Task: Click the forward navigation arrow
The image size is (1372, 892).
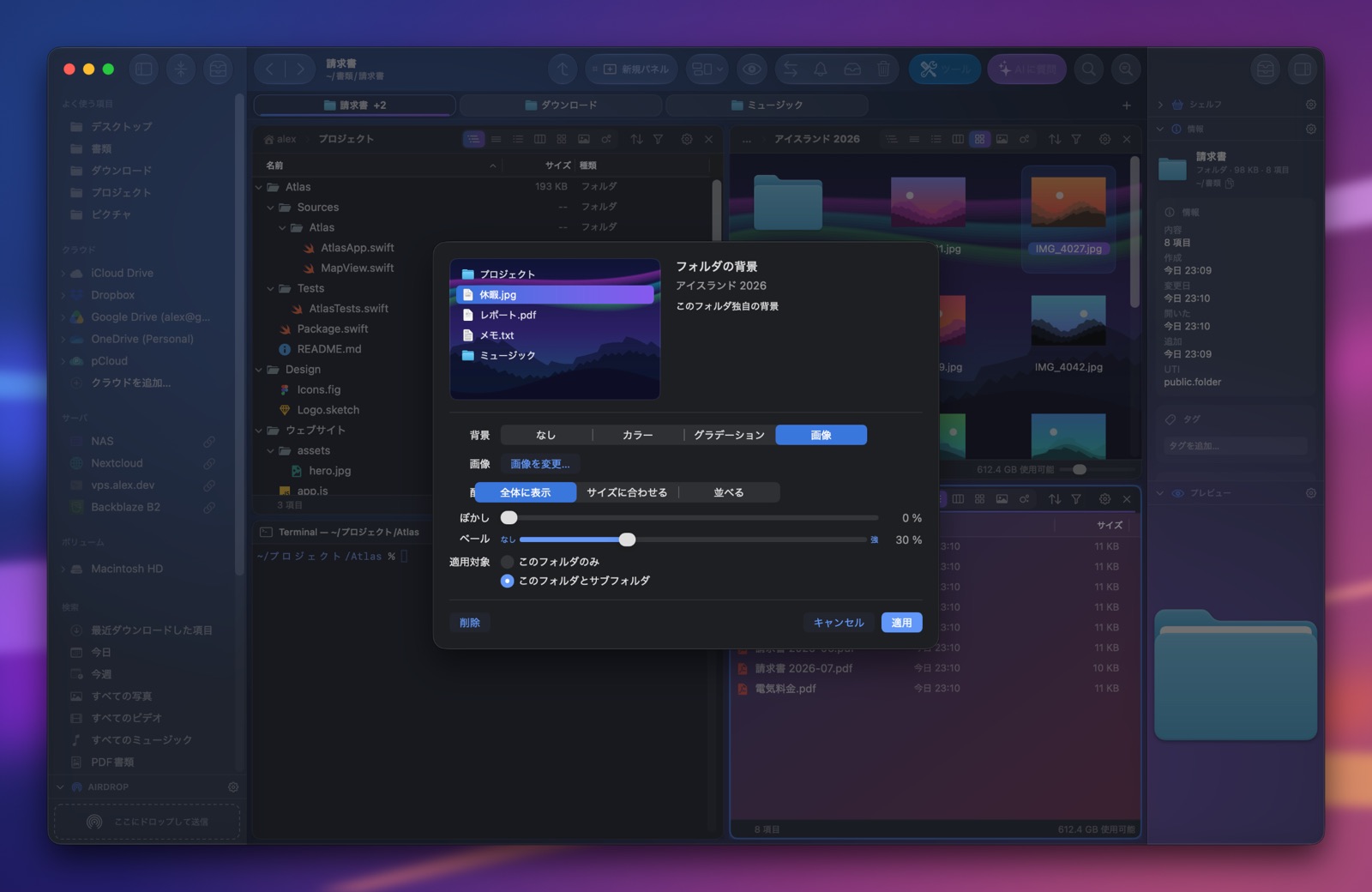Action: 299,69
